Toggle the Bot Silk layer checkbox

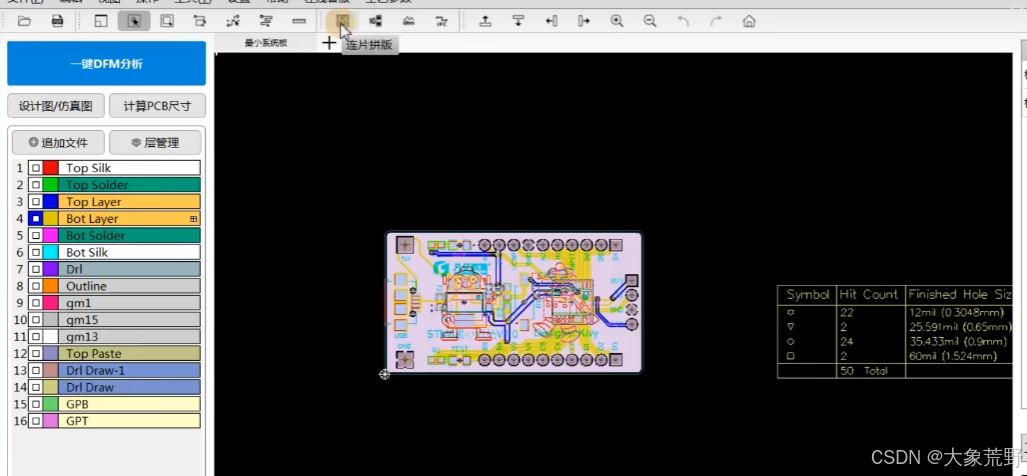coord(35,253)
